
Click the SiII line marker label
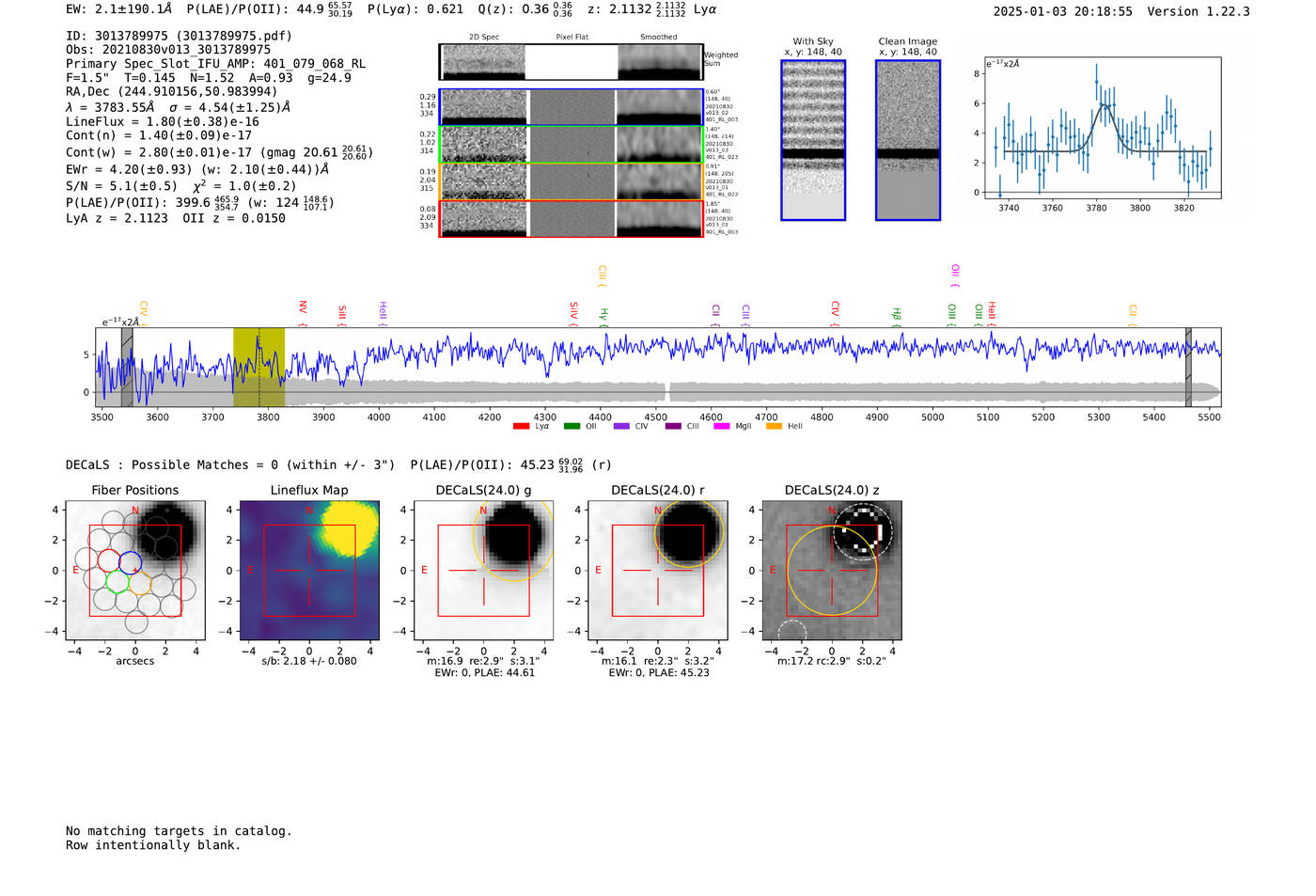342,314
